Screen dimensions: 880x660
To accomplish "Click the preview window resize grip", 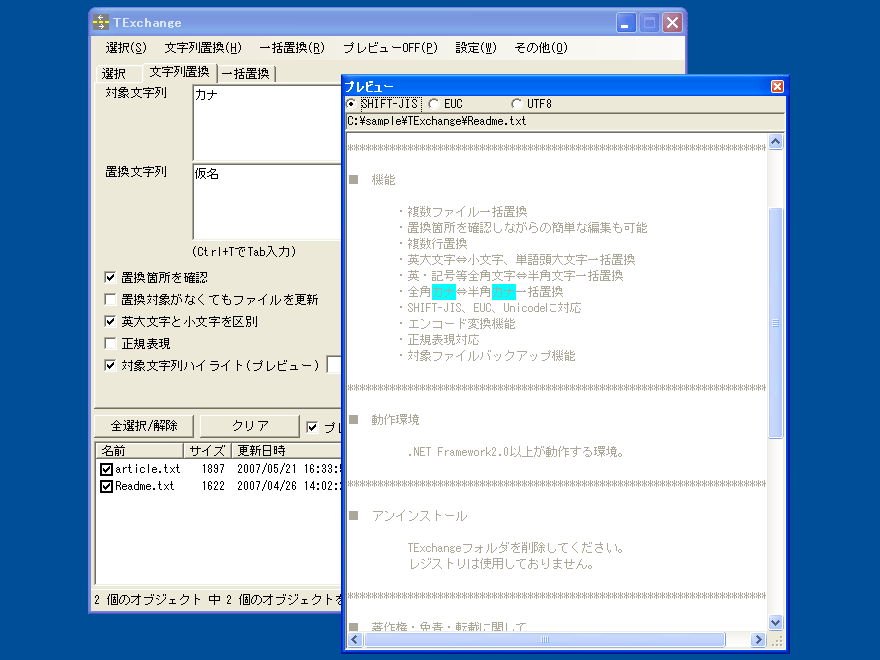I will 777,640.
